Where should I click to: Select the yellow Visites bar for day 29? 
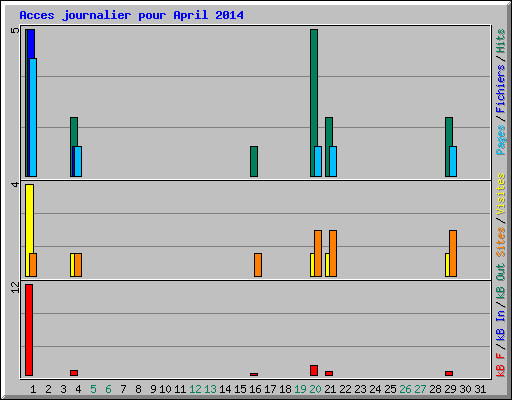pos(447,265)
